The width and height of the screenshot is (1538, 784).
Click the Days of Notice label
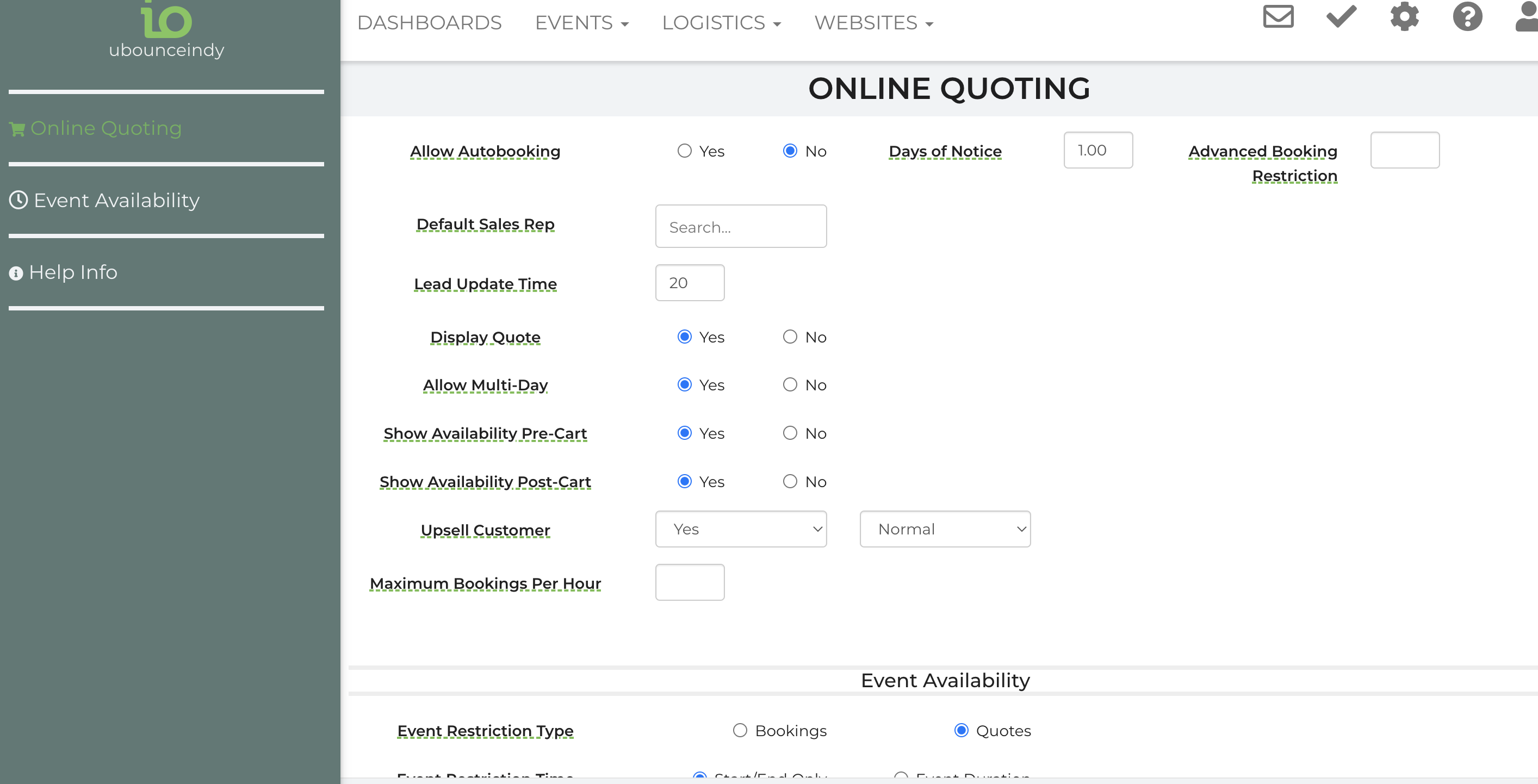[x=945, y=152]
